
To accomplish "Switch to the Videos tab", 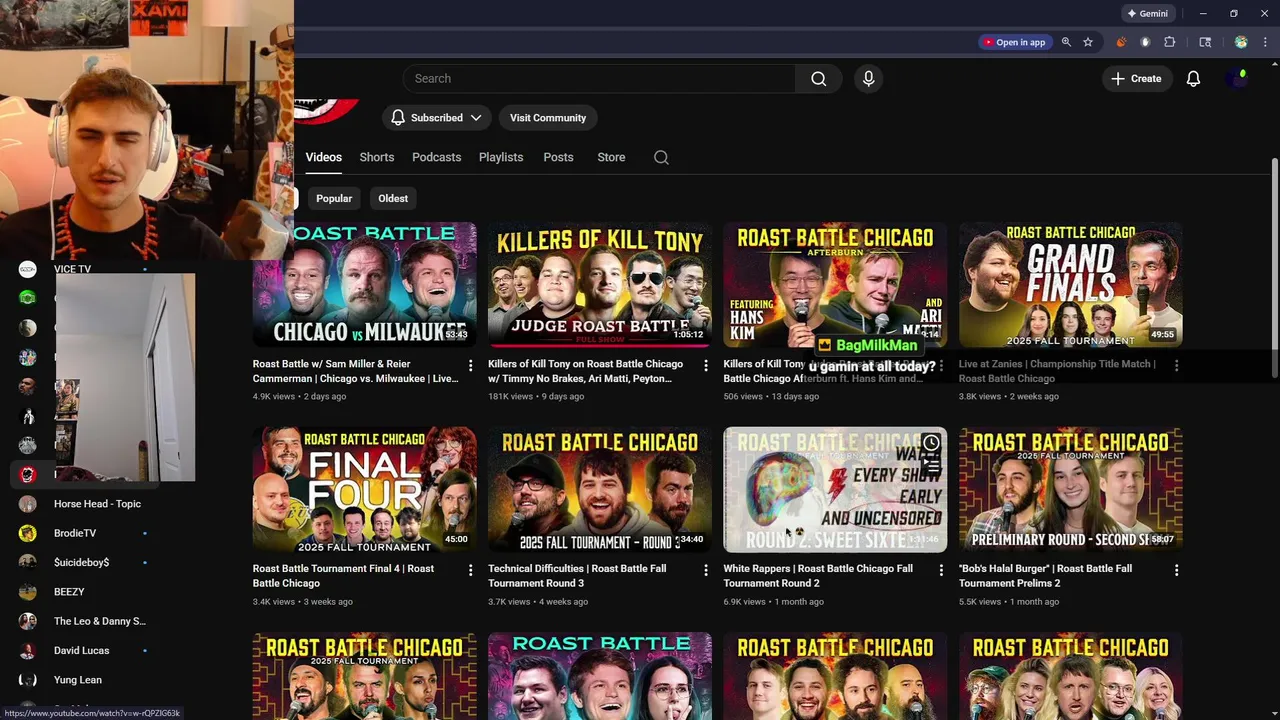I will [324, 157].
